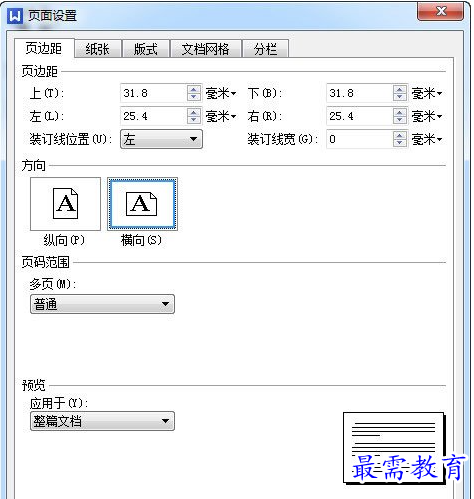
Task: Decrease the 装订线宽(G) gutter width
Action: pyautogui.click(x=400, y=143)
